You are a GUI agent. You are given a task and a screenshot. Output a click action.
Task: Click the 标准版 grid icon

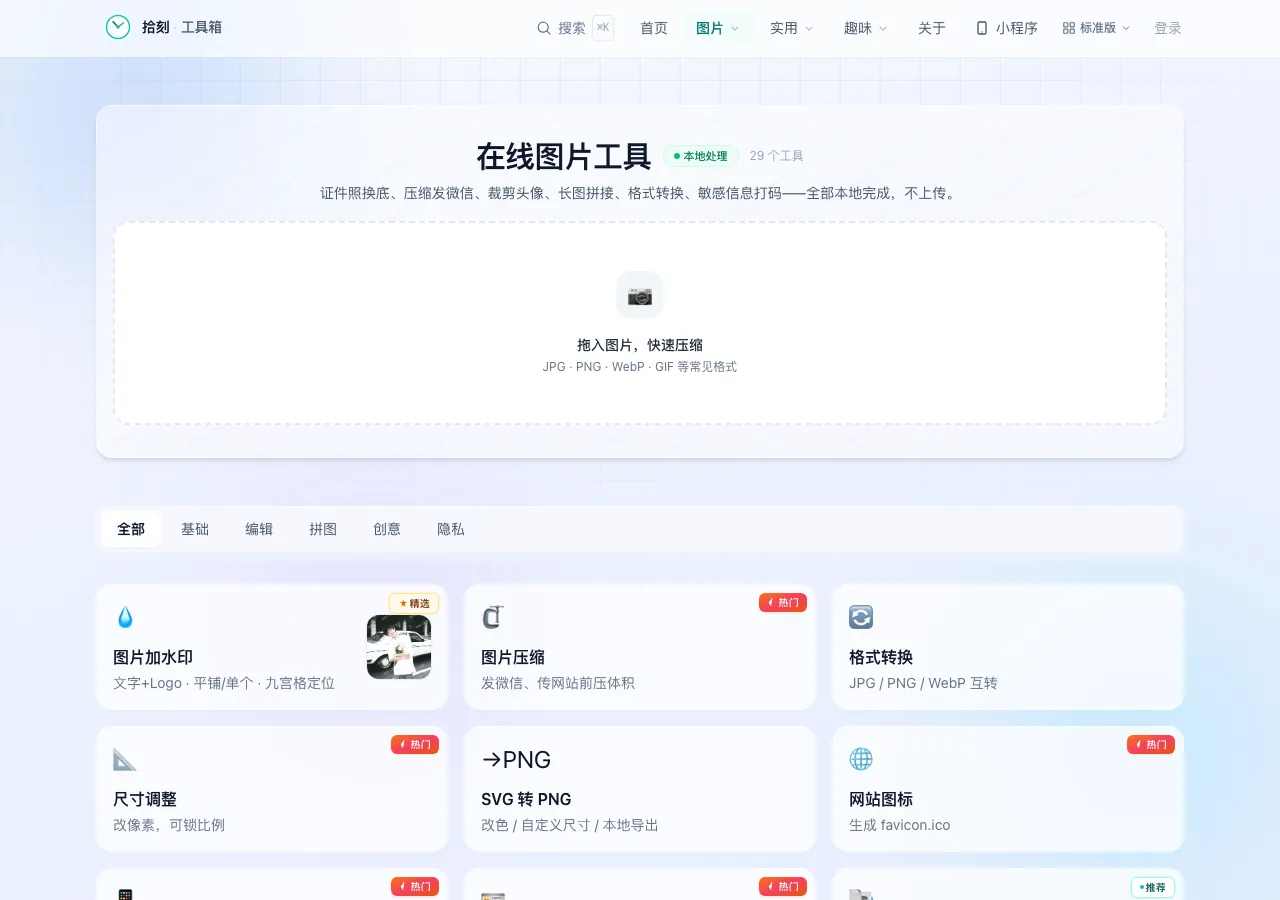[x=1069, y=28]
